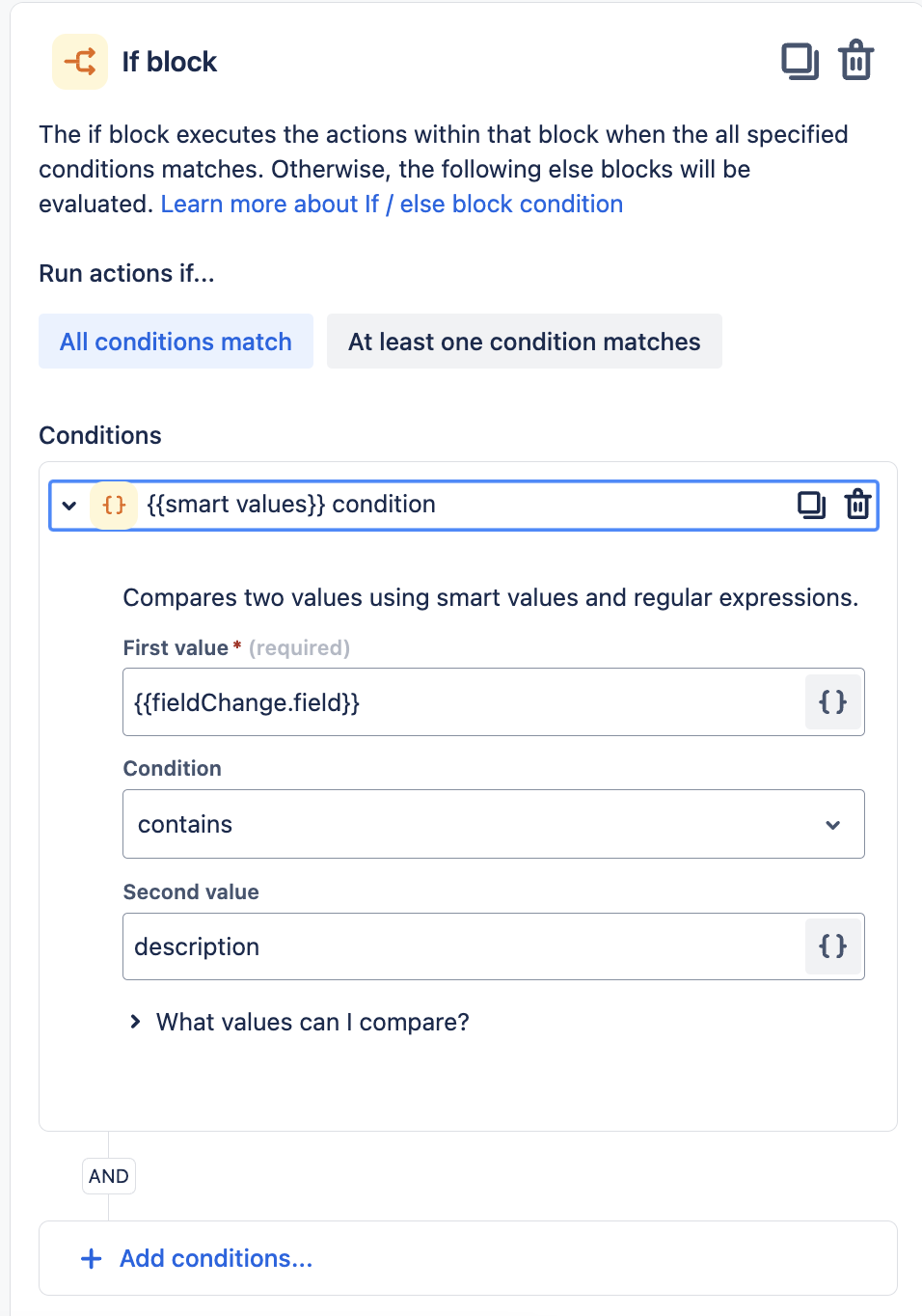Image resolution: width=922 pixels, height=1316 pixels.
Task: Duplicate the smart values condition
Action: coord(811,505)
